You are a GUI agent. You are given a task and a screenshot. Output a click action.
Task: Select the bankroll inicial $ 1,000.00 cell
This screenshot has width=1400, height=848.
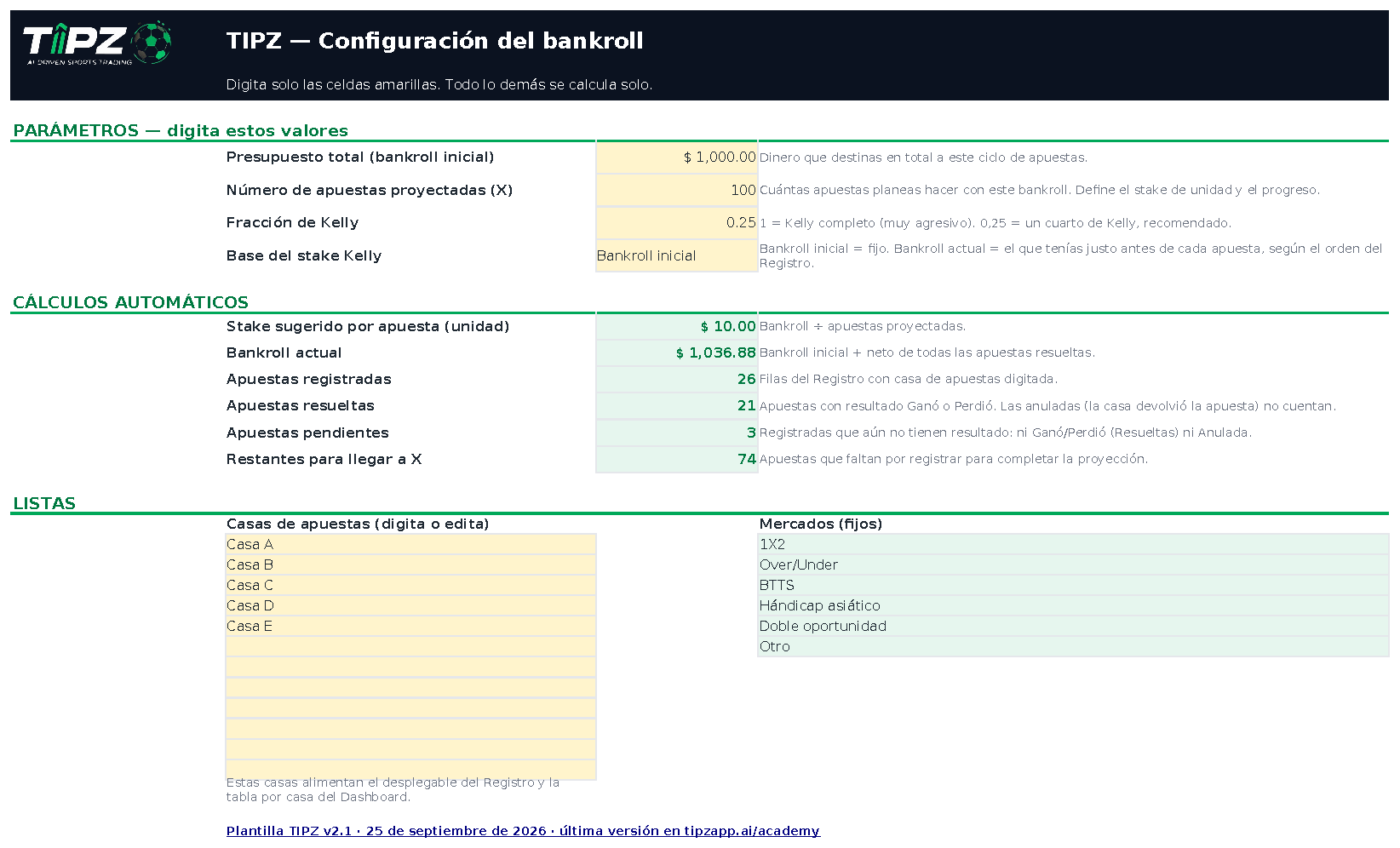[x=677, y=158]
